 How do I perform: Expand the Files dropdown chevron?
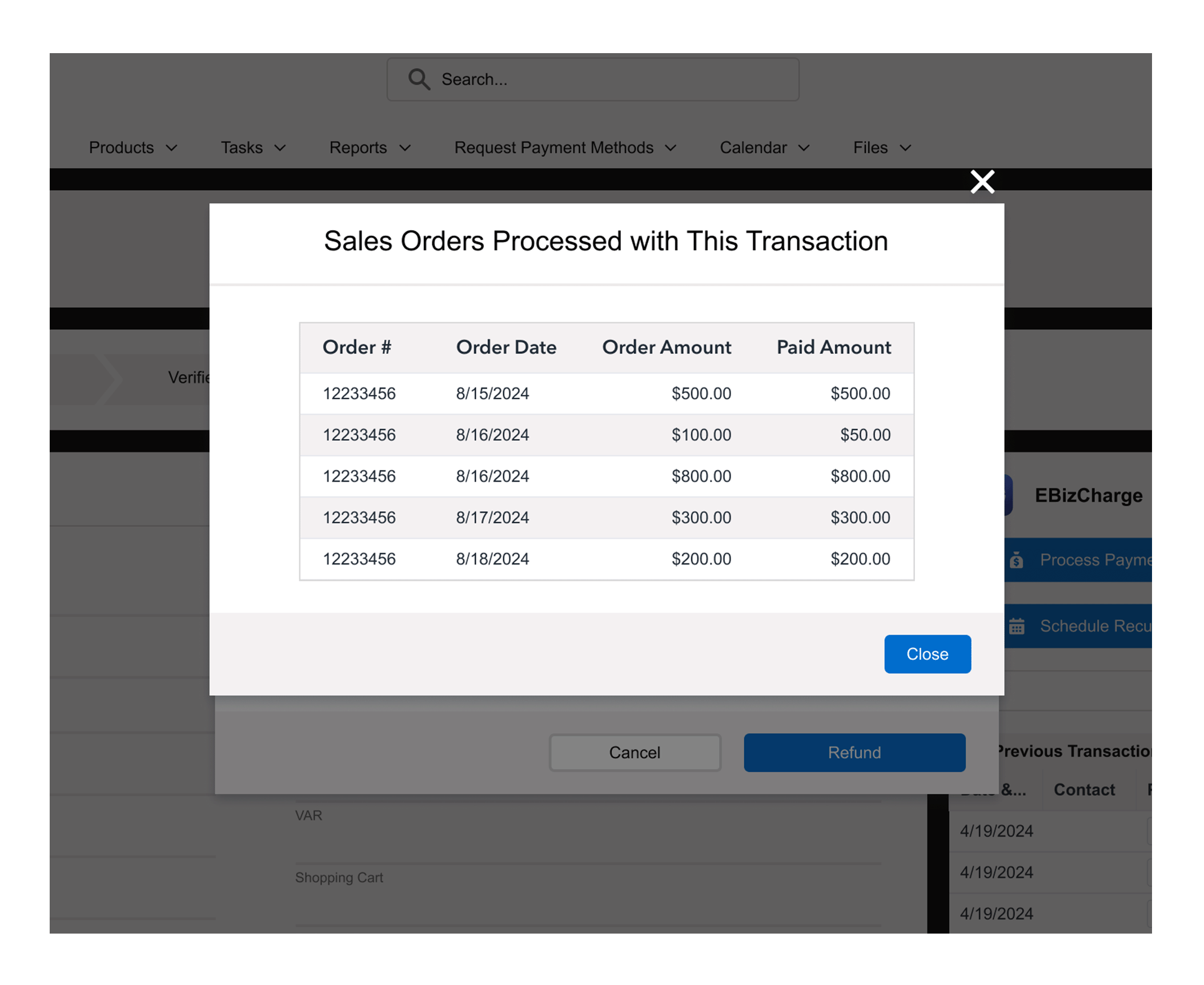pyautogui.click(x=905, y=148)
